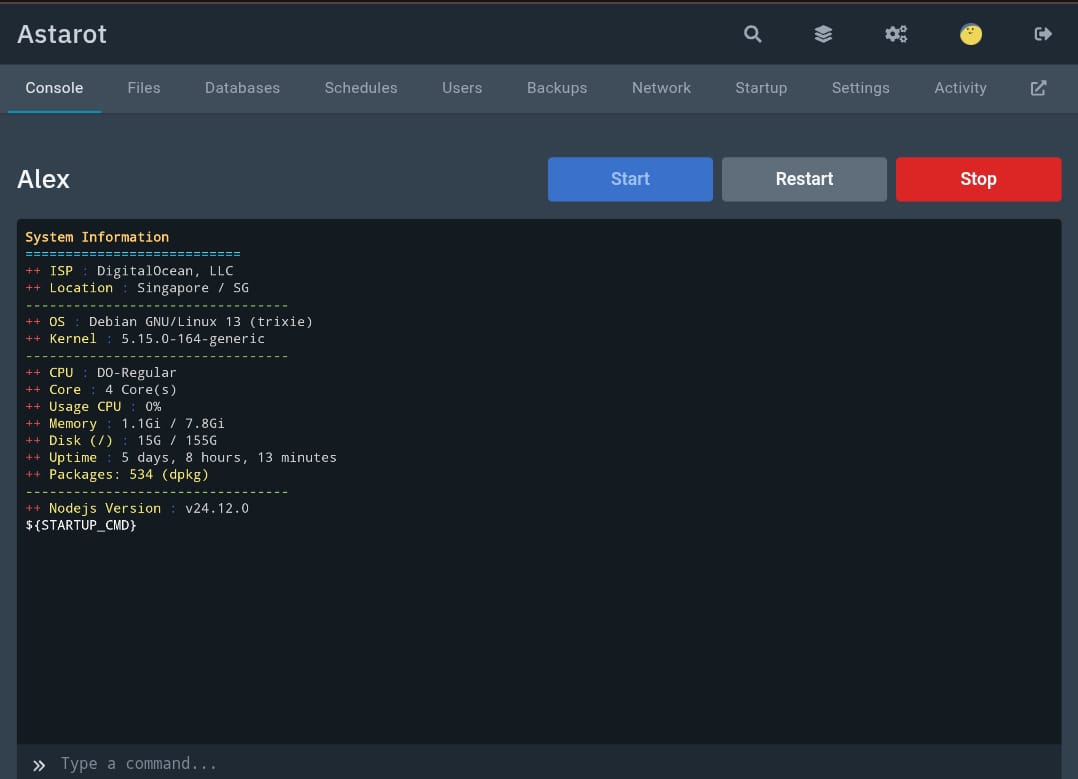The height and width of the screenshot is (779, 1078).
Task: Click the double chevron command prompt icon
Action: [39, 765]
